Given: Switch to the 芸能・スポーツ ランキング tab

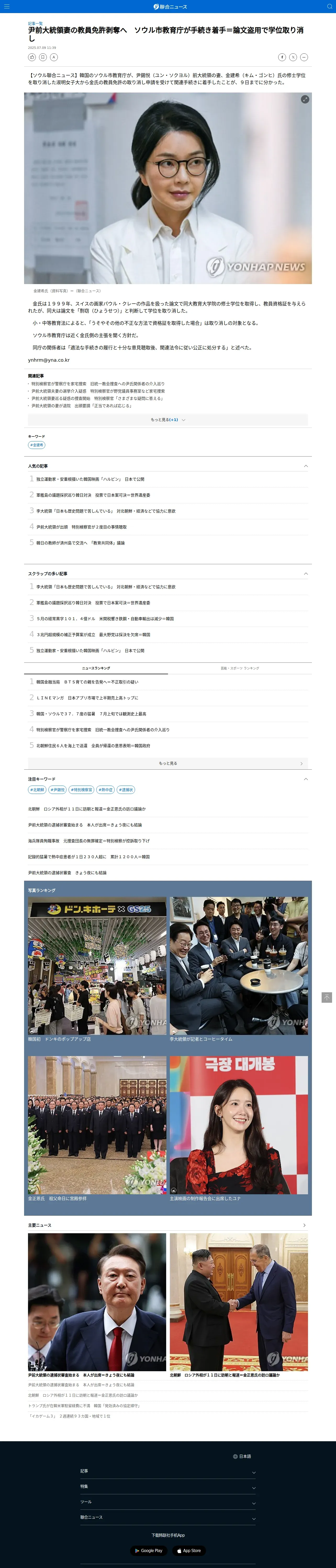Looking at the screenshot, I should point(240,668).
